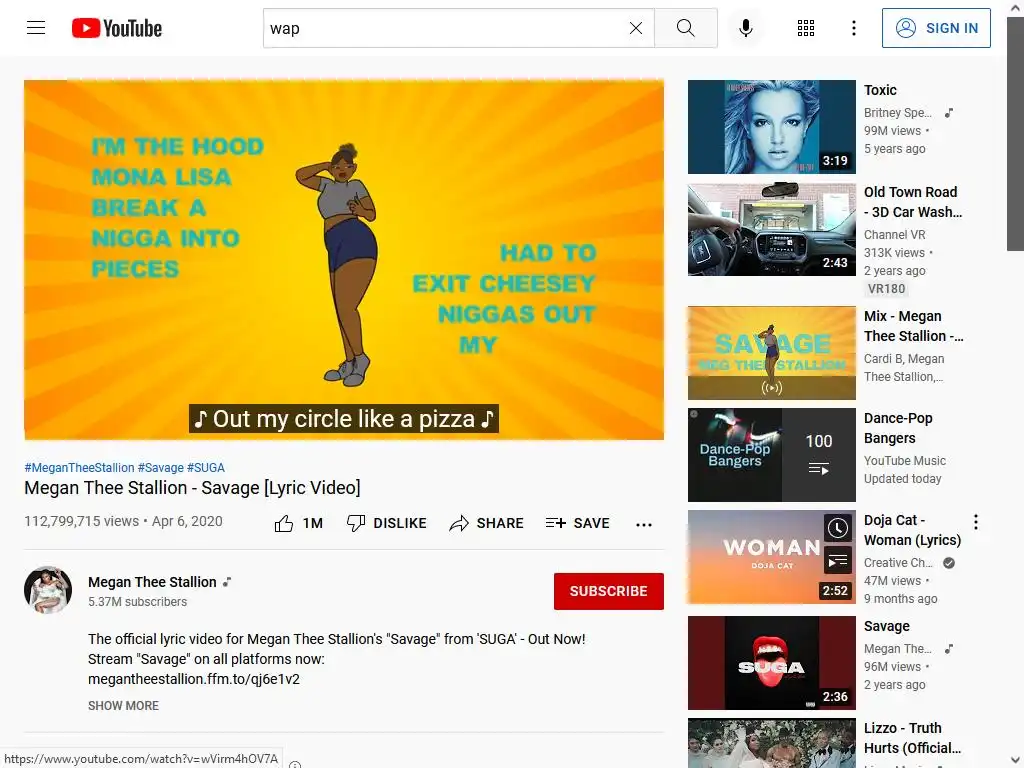Open Doja Cat - Woman (Lyrics) title

tap(912, 530)
